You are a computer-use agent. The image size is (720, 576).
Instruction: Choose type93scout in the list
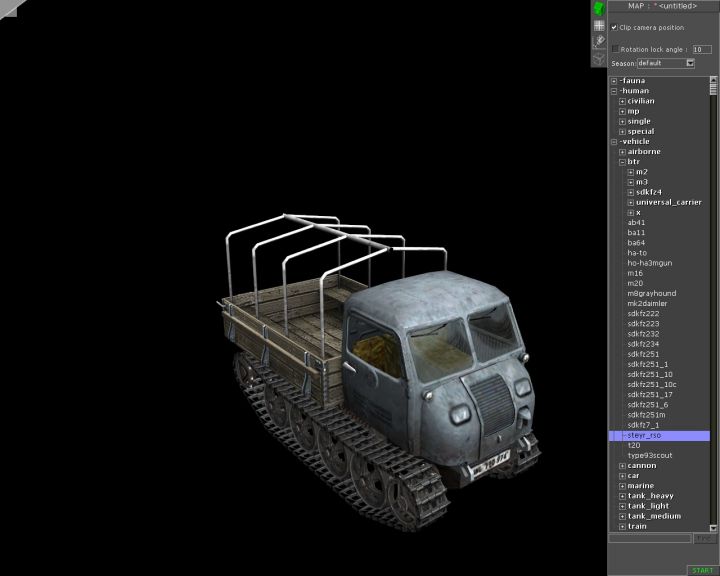click(649, 455)
